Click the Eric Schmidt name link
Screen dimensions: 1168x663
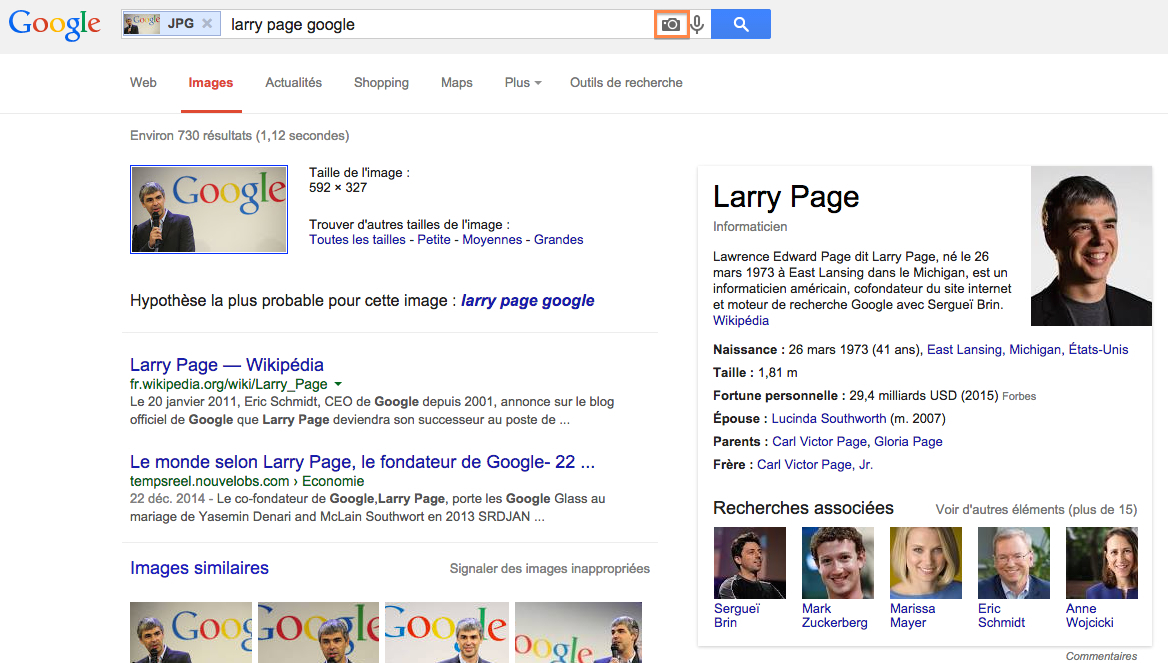(x=1001, y=615)
